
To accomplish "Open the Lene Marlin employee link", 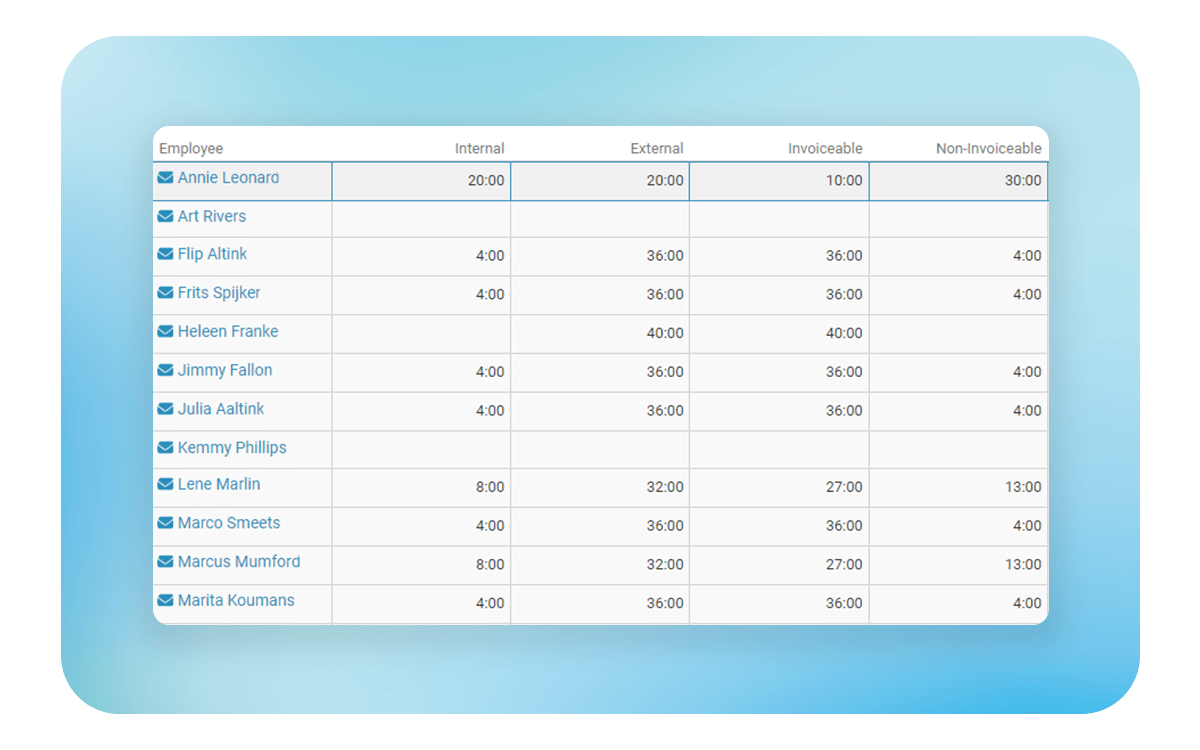I will (219, 484).
